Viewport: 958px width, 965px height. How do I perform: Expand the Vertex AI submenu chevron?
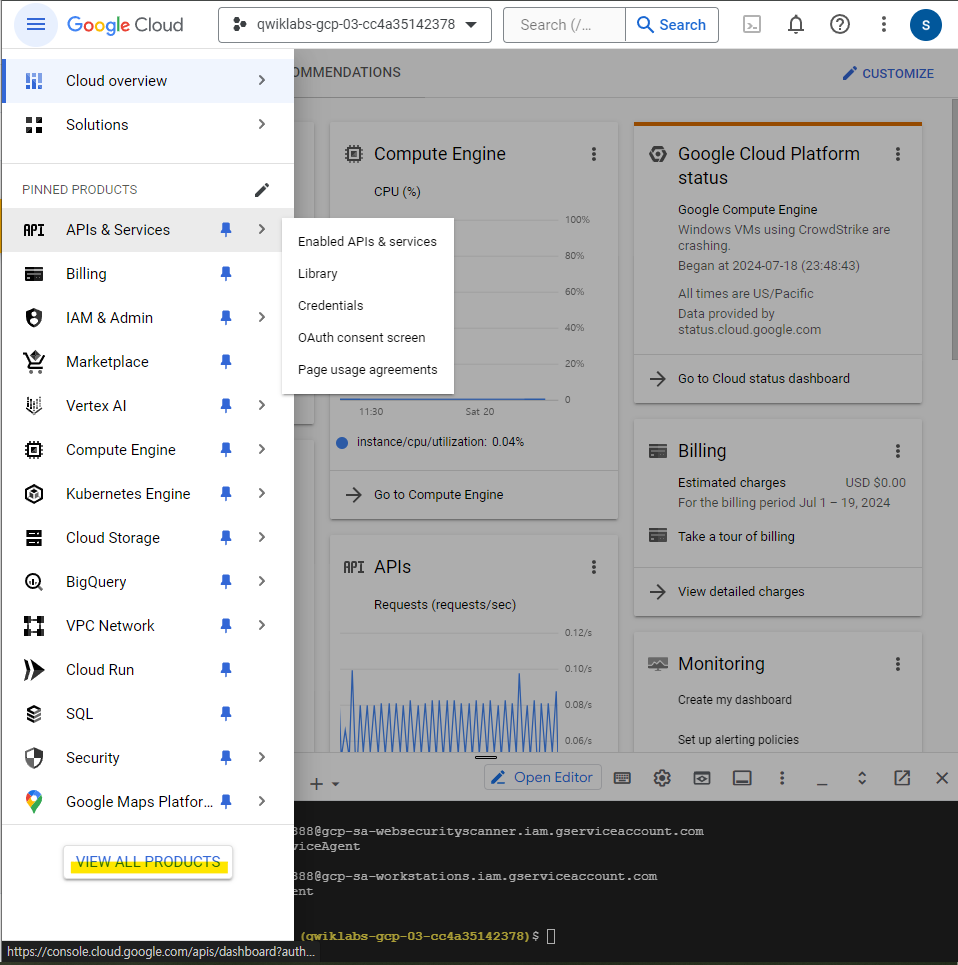point(261,406)
